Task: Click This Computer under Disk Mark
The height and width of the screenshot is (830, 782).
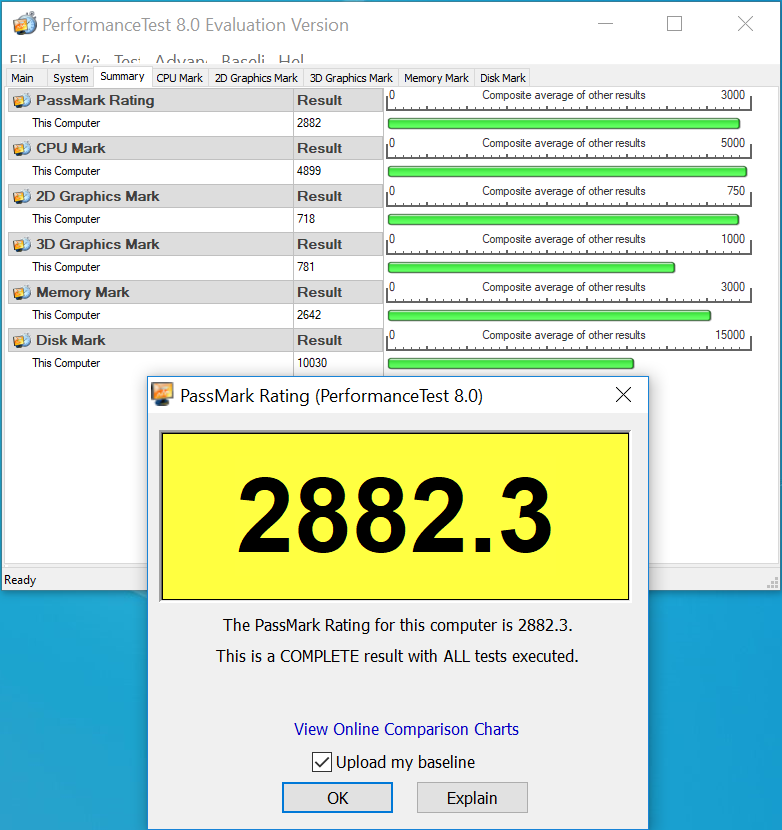Action: click(x=66, y=363)
